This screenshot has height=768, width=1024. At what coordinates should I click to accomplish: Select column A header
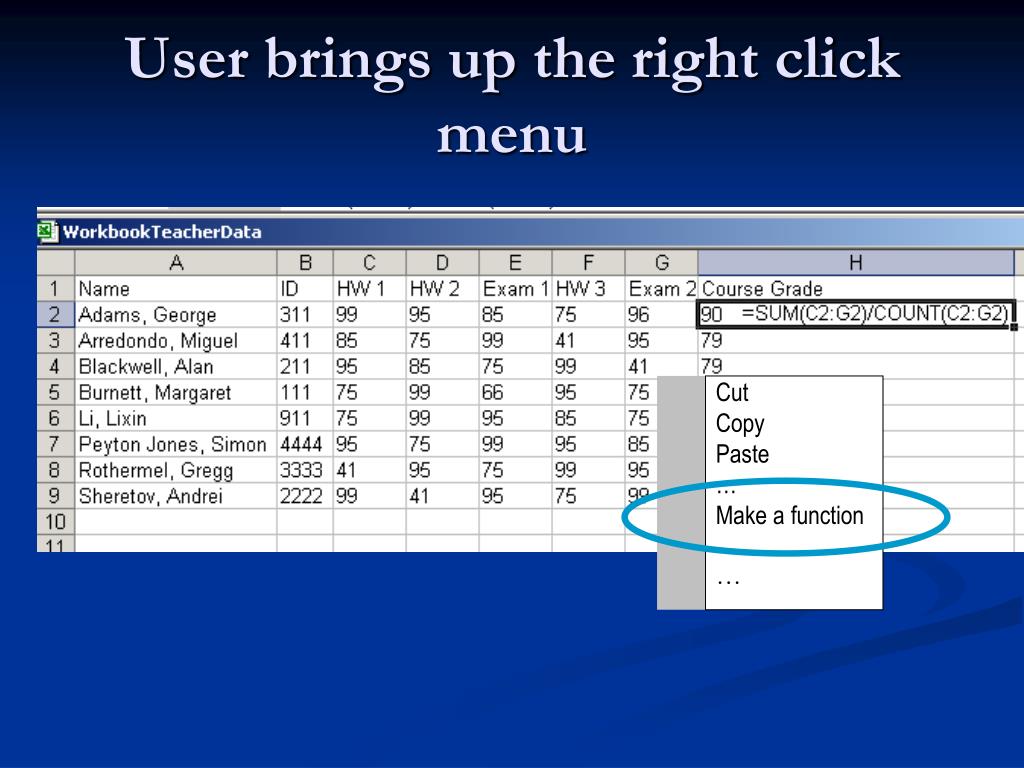pos(176,263)
